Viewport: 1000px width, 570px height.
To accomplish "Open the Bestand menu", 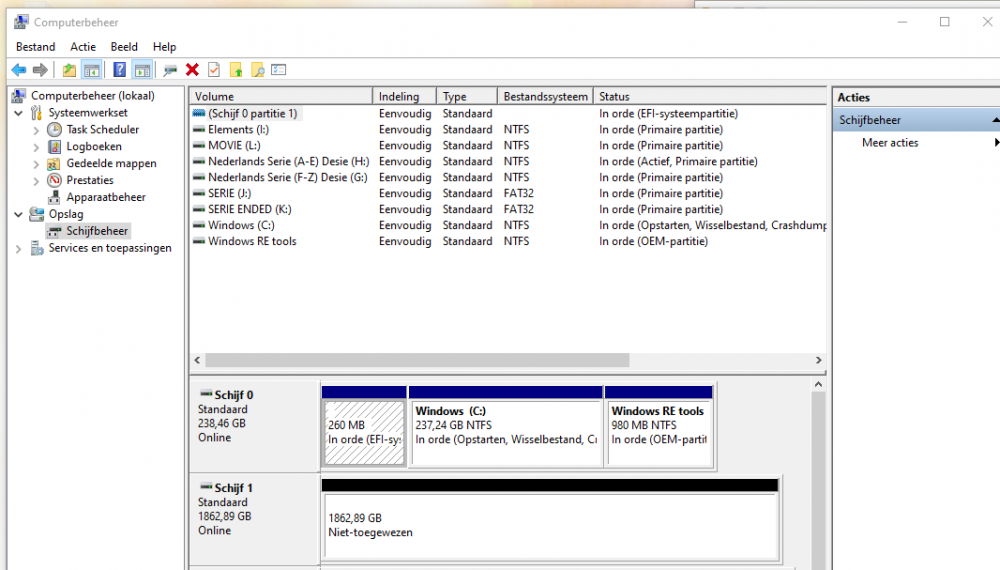I will click(x=36, y=47).
